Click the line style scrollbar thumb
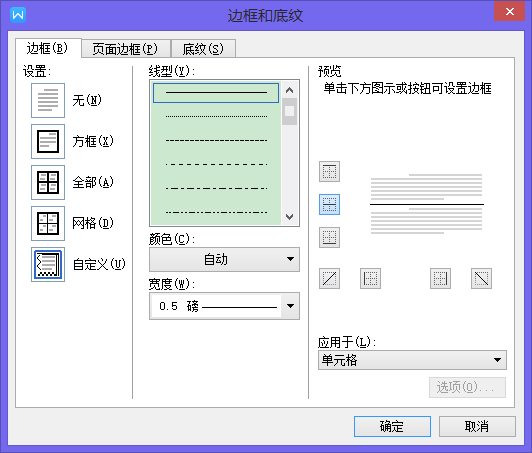This screenshot has width=532, height=453. pyautogui.click(x=289, y=111)
